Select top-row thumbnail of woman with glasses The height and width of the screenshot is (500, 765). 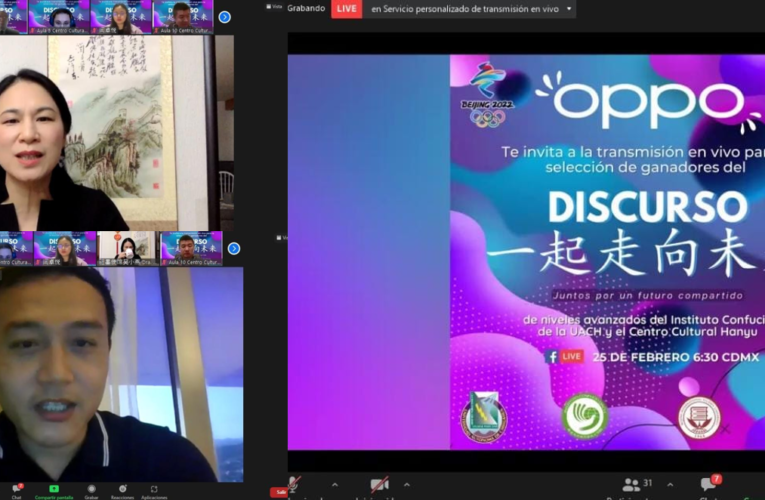pos(121,17)
